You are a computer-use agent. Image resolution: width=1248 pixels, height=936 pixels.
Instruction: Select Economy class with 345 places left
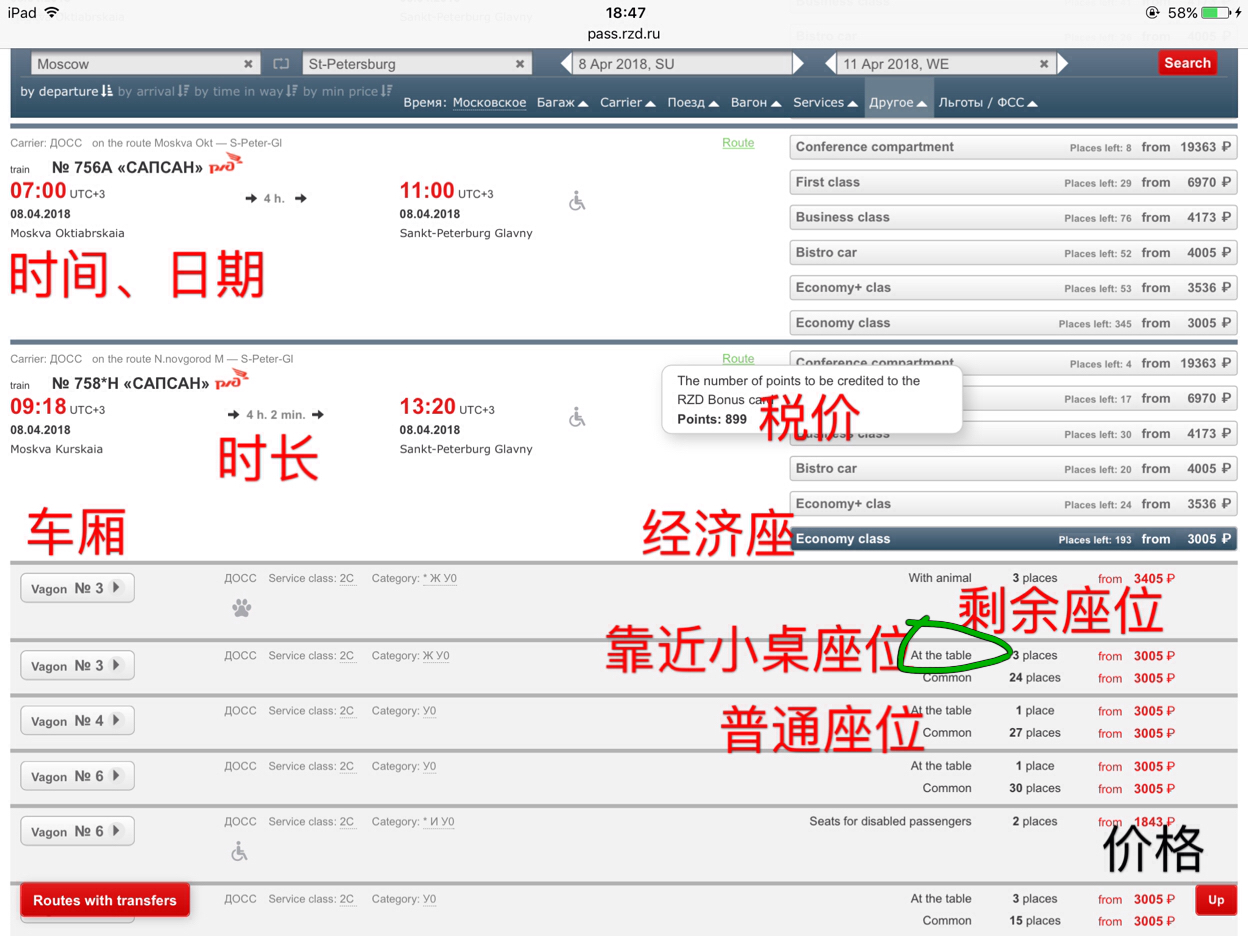(1013, 323)
